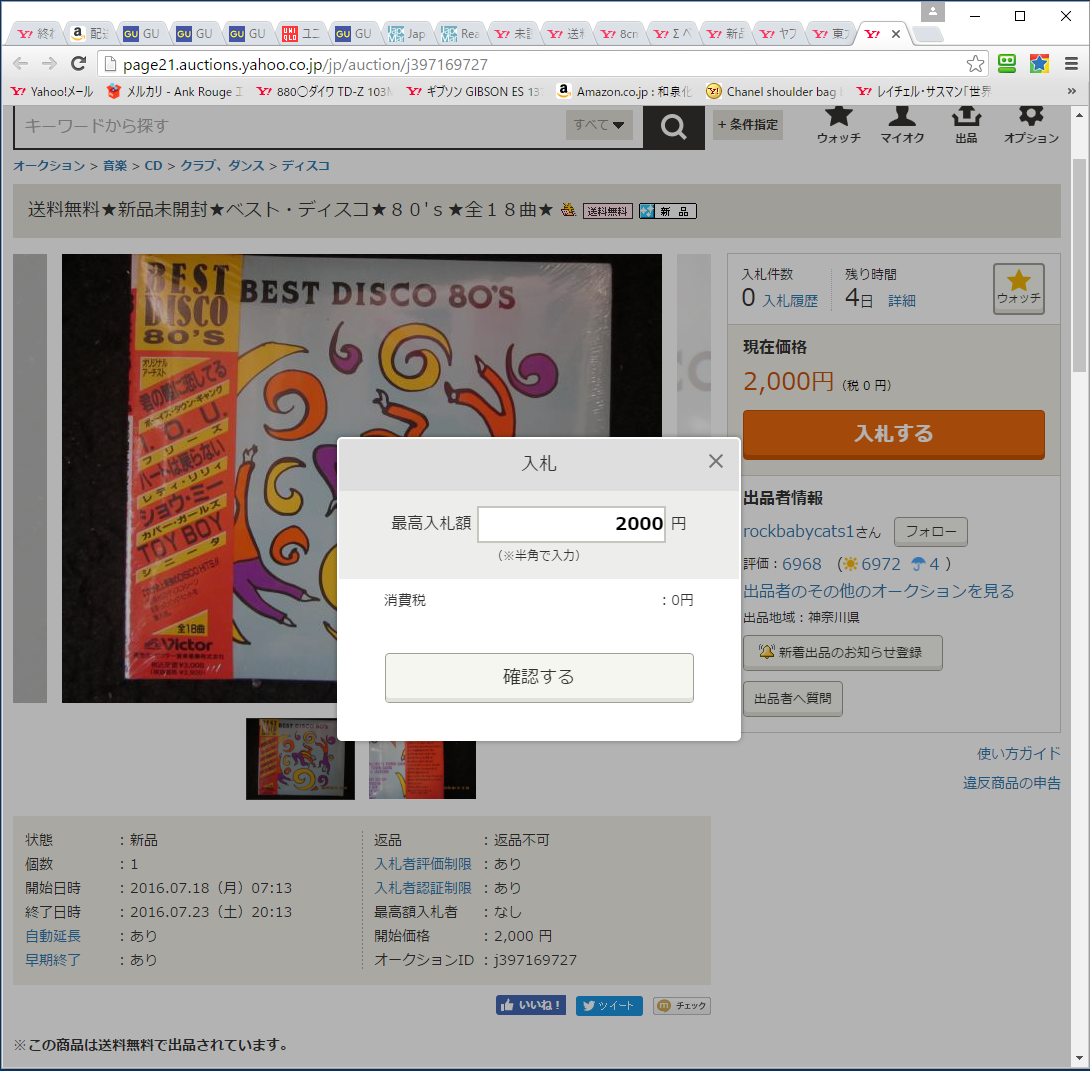The height and width of the screenshot is (1071, 1090).
Task: Click the Chrome user profile icon
Action: tap(933, 12)
